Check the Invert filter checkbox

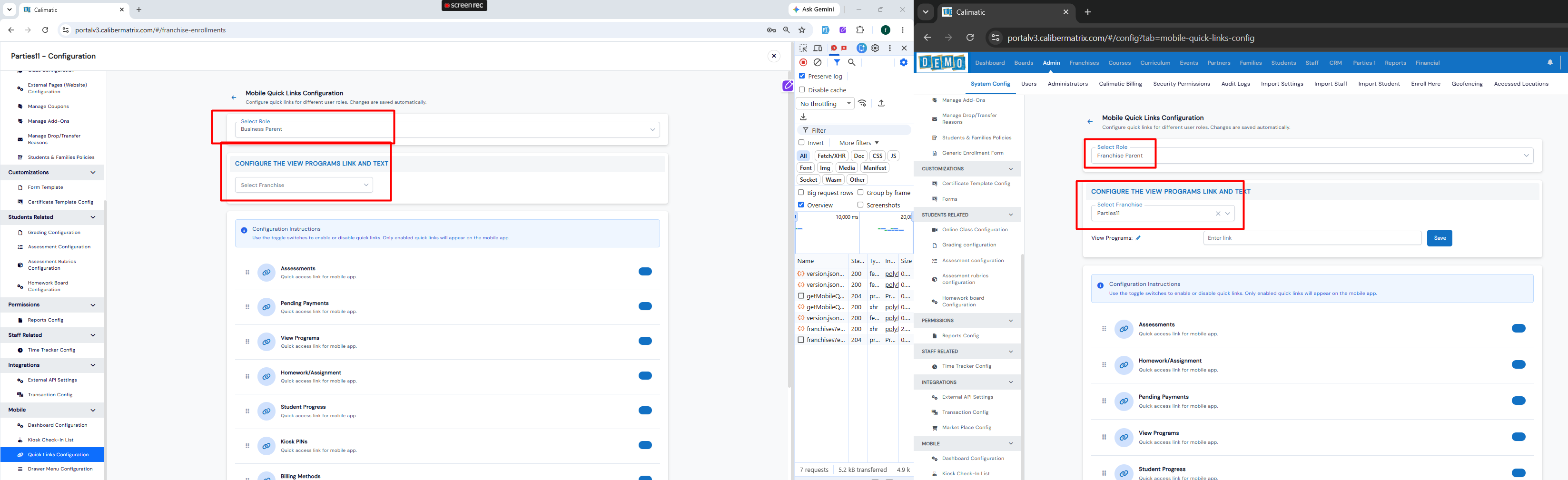pos(802,142)
